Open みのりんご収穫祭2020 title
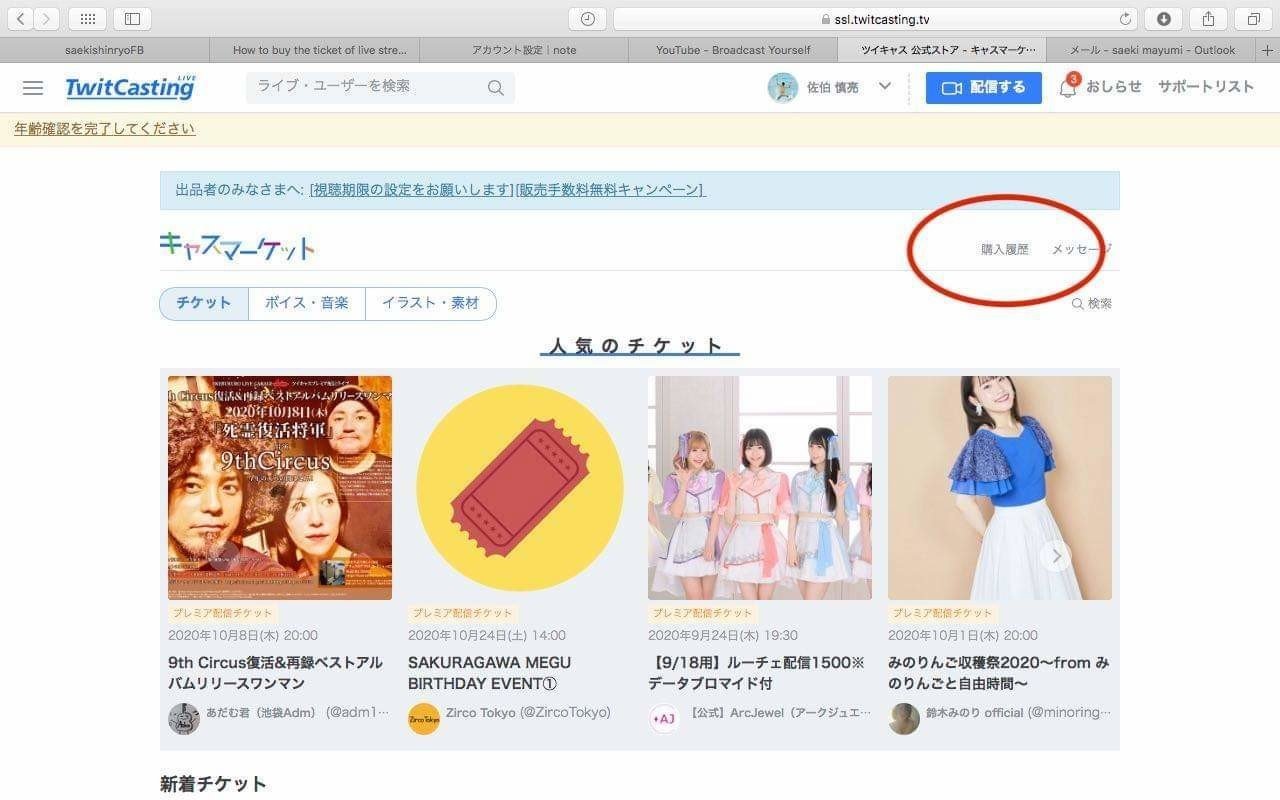1280x800 pixels. [998, 673]
